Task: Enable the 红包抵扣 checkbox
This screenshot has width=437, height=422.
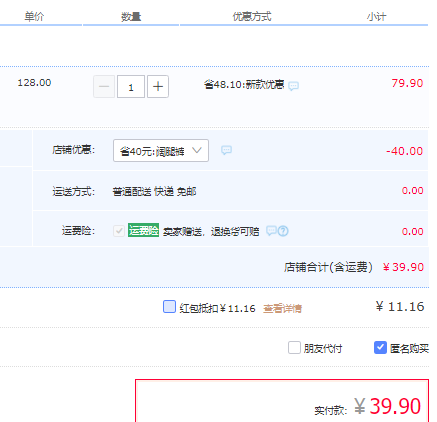Action: [x=169, y=306]
